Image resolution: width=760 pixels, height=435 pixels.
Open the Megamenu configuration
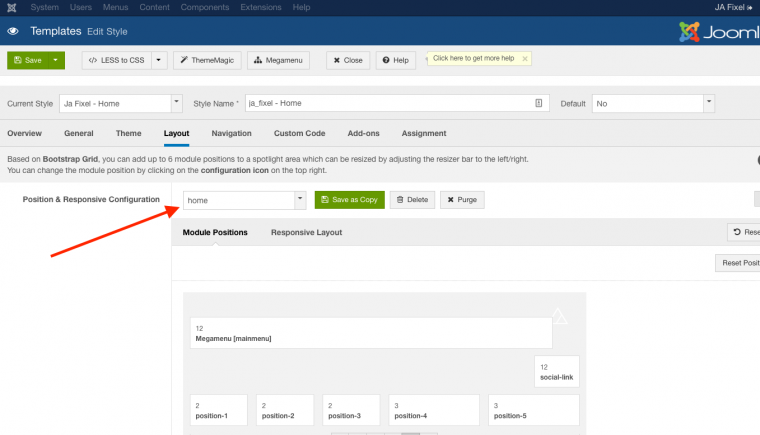(x=278, y=60)
